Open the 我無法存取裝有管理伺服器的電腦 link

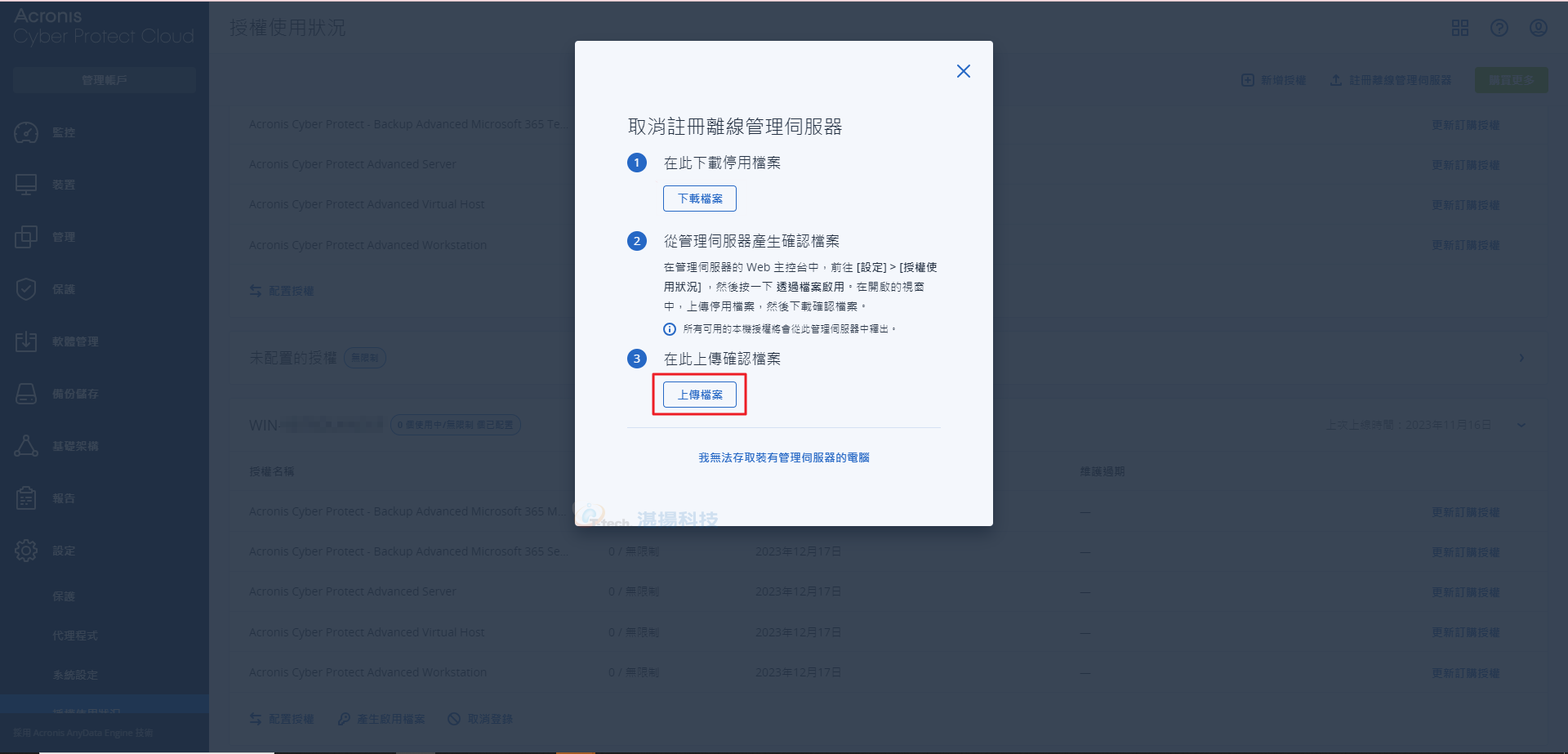coord(784,457)
